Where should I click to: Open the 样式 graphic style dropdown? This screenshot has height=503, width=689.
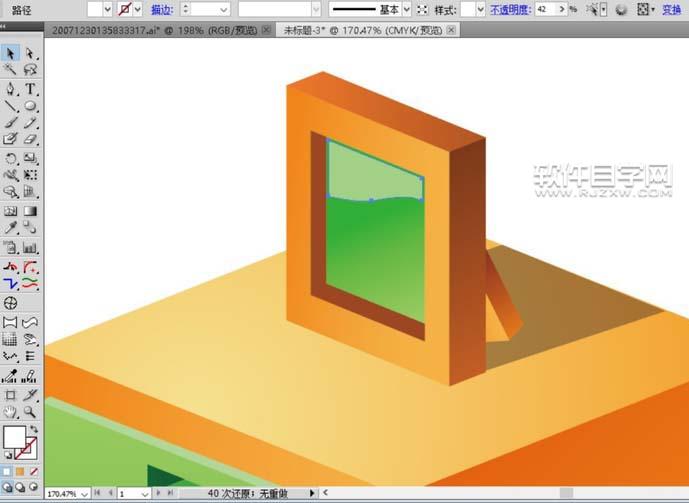tap(481, 9)
